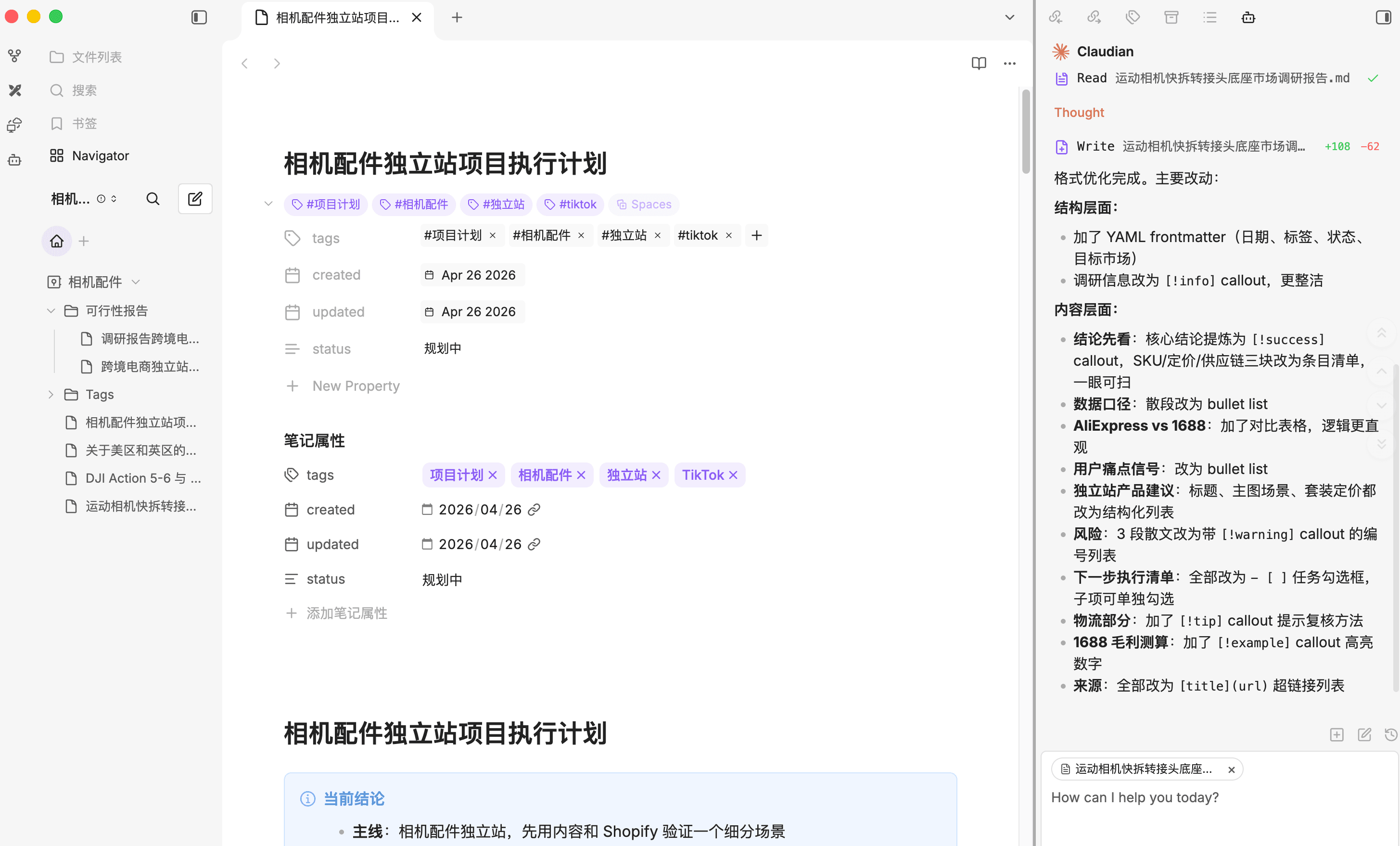
Task: Toggle the right sidebar panel
Action: point(1383,18)
